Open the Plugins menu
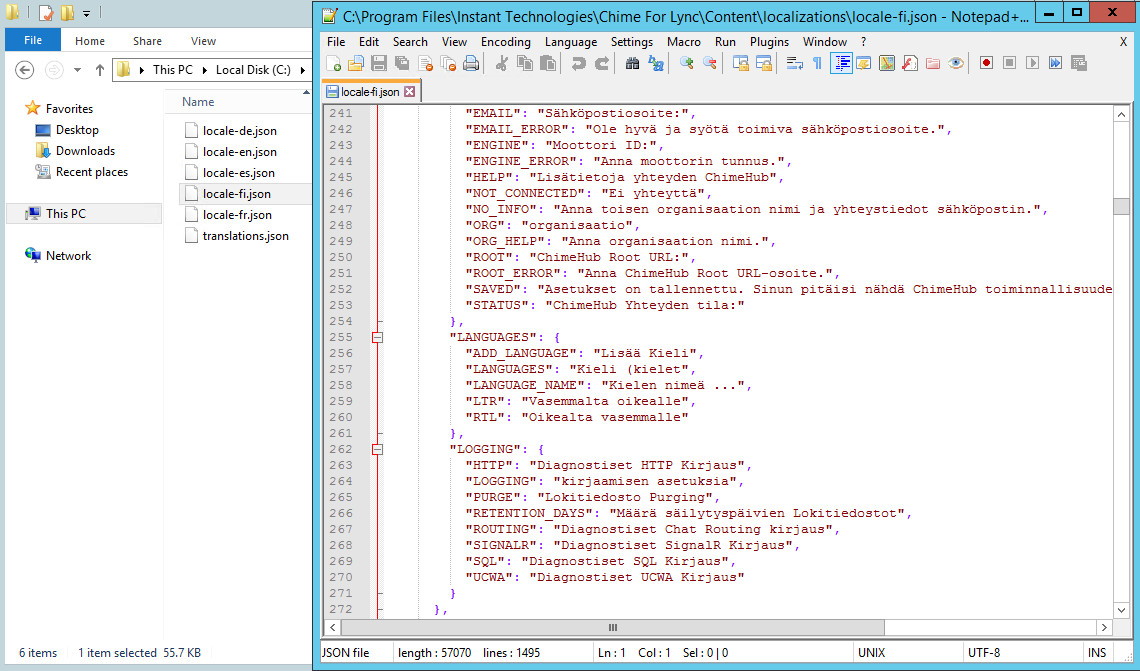 769,42
